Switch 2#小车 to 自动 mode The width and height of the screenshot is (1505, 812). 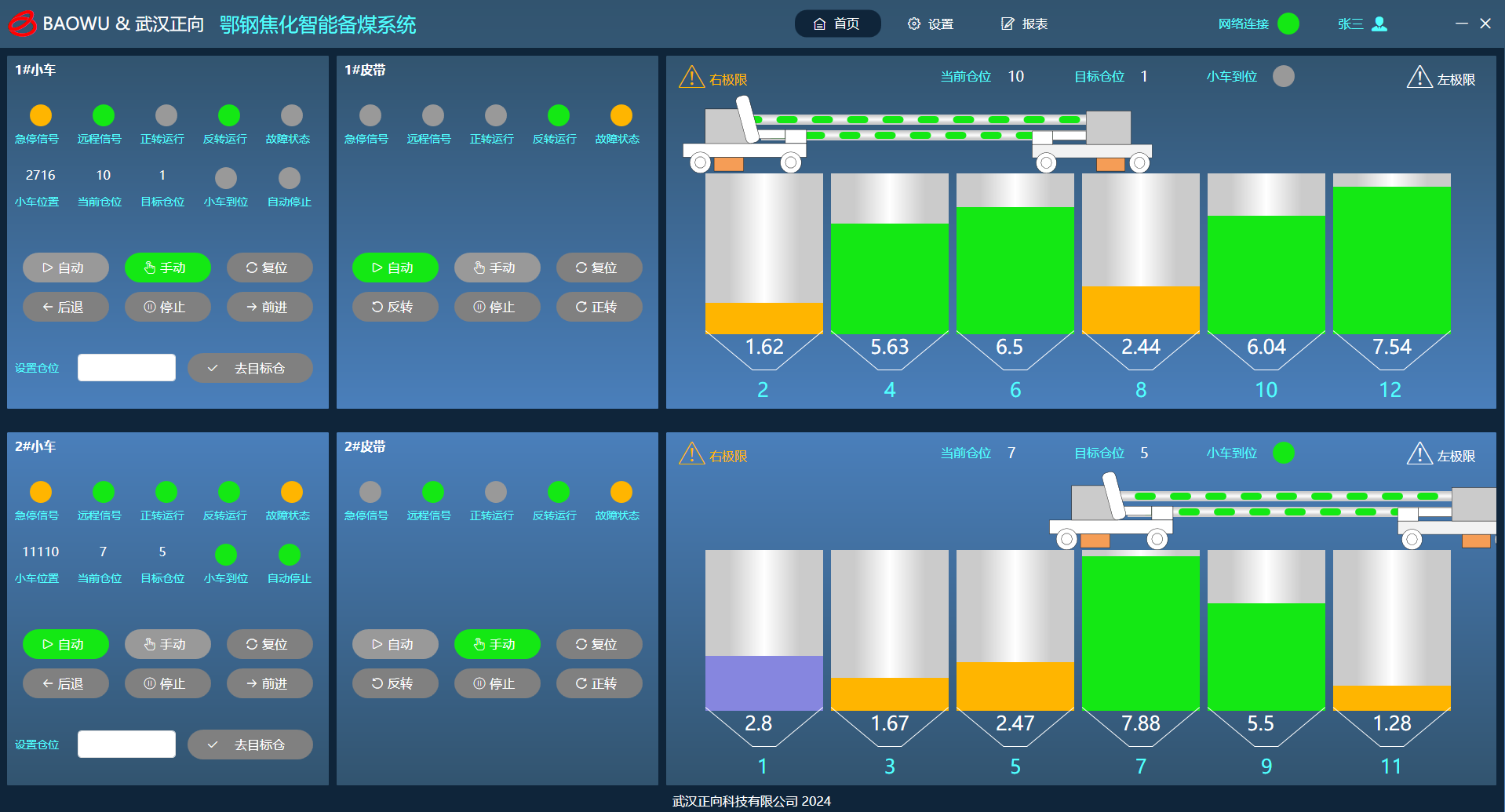(x=65, y=644)
